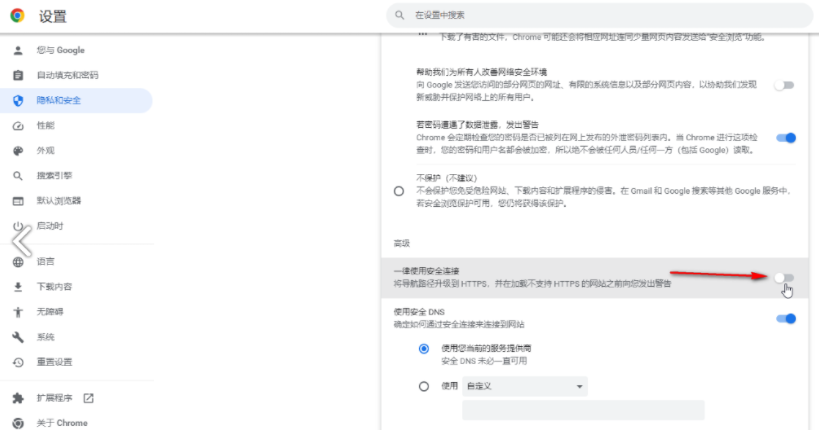Image resolution: width=819 pixels, height=430 pixels.
Task: Click the 自动填充和密码 clipboard icon
Action: tap(18, 75)
